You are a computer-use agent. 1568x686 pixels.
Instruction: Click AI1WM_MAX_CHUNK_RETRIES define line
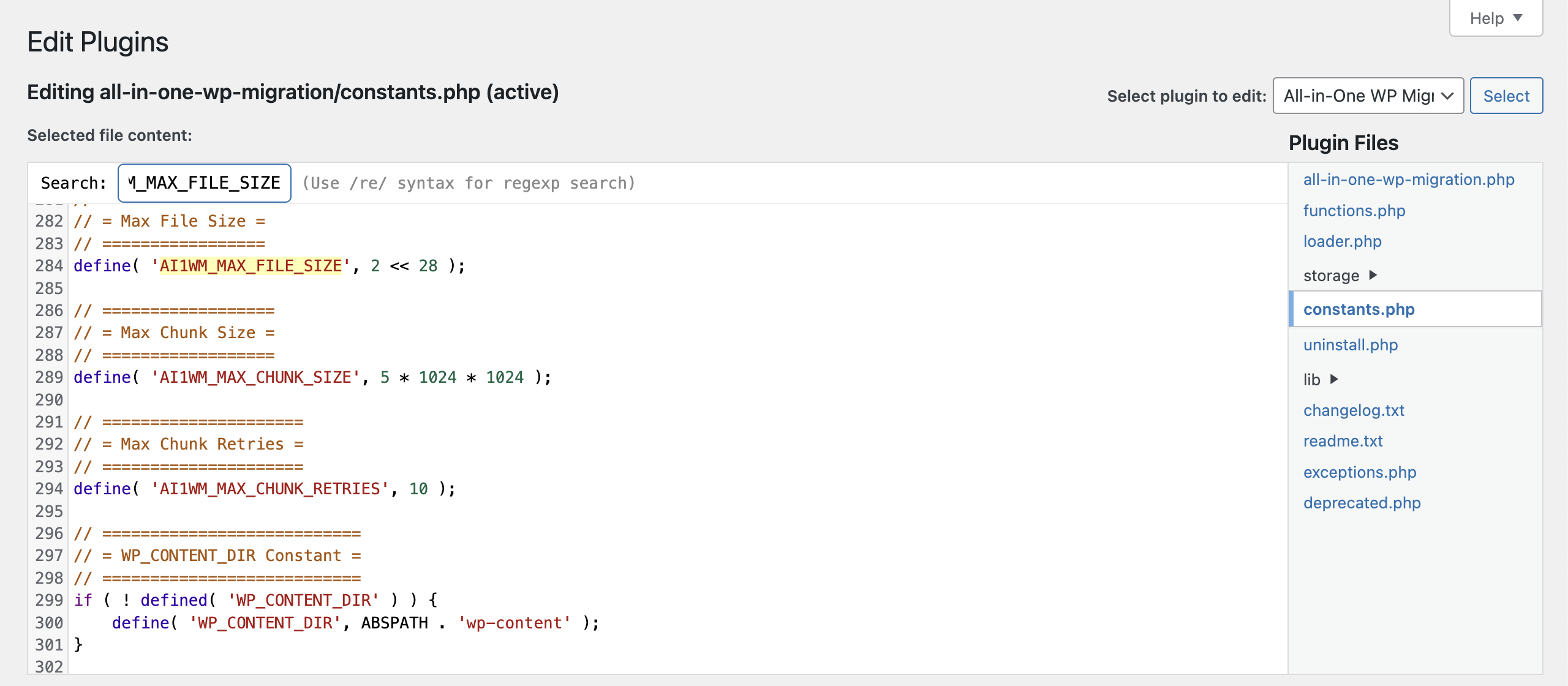coord(269,489)
